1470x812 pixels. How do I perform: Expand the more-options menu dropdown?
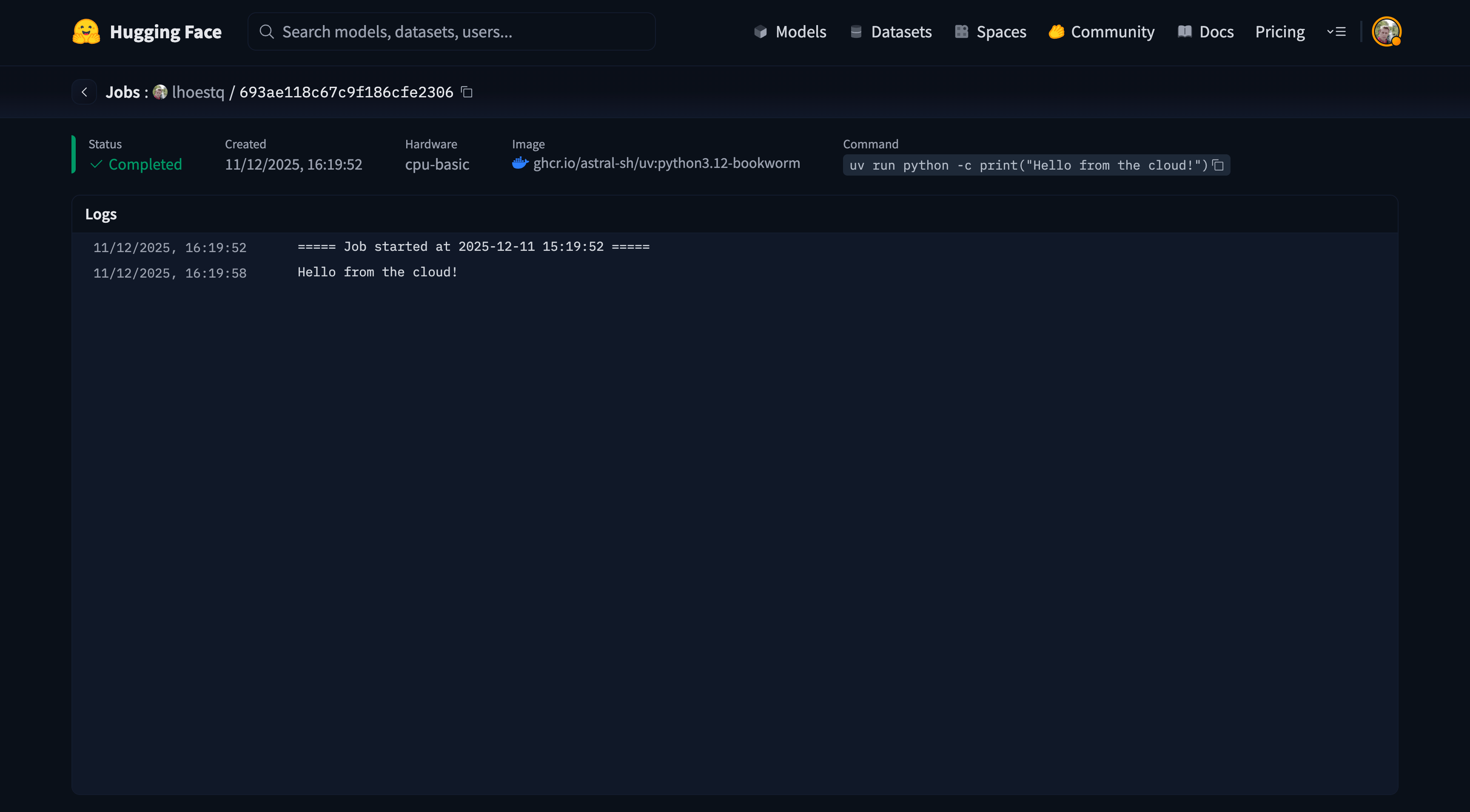(1336, 31)
